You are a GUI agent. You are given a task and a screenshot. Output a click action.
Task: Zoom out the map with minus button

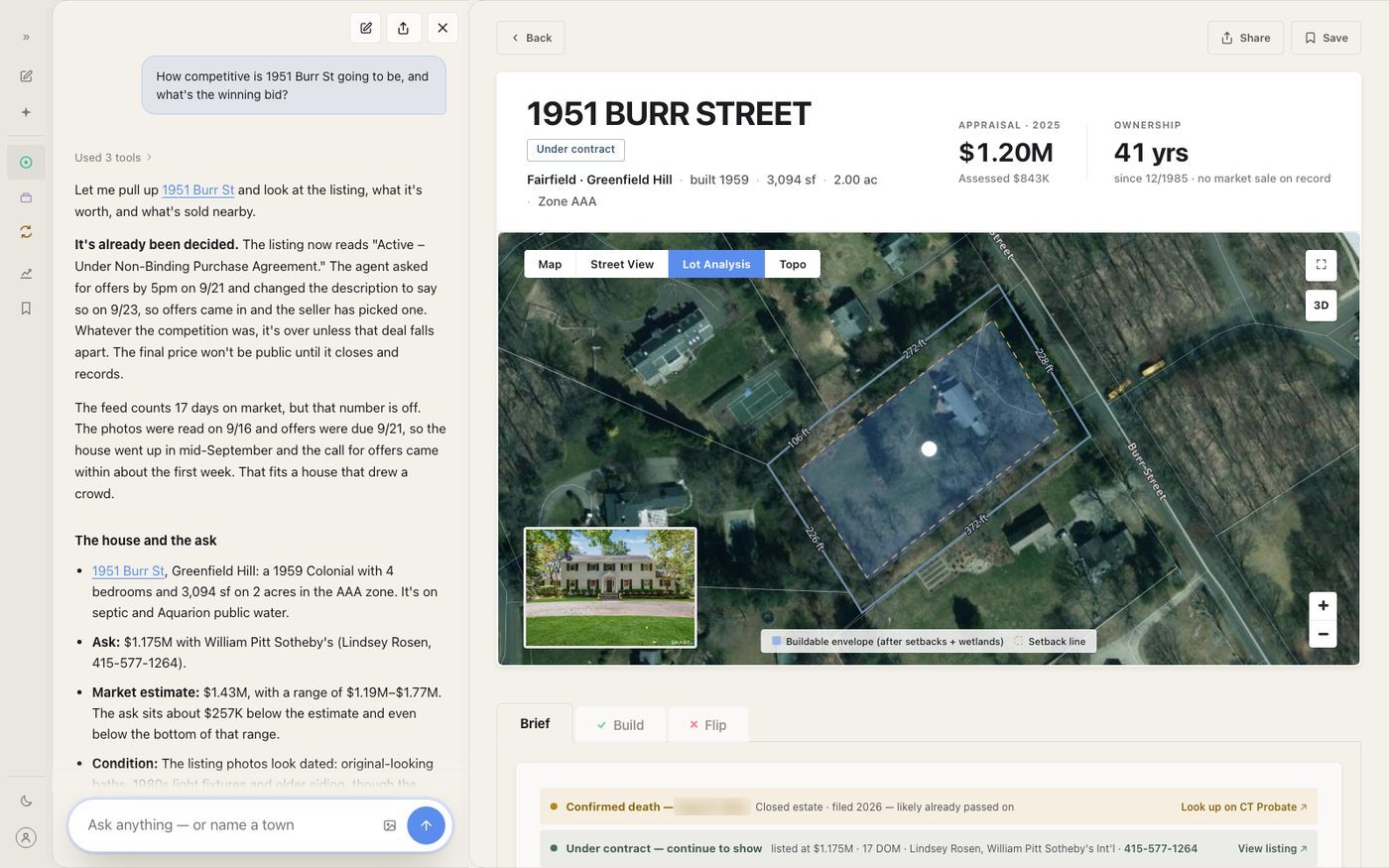pos(1323,634)
